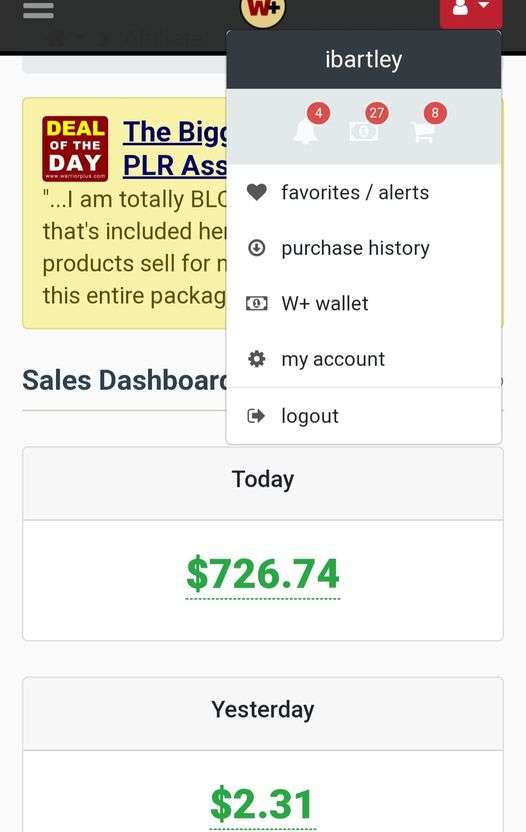Open purchase history from the menu
This screenshot has width=526, height=832.
364,248
